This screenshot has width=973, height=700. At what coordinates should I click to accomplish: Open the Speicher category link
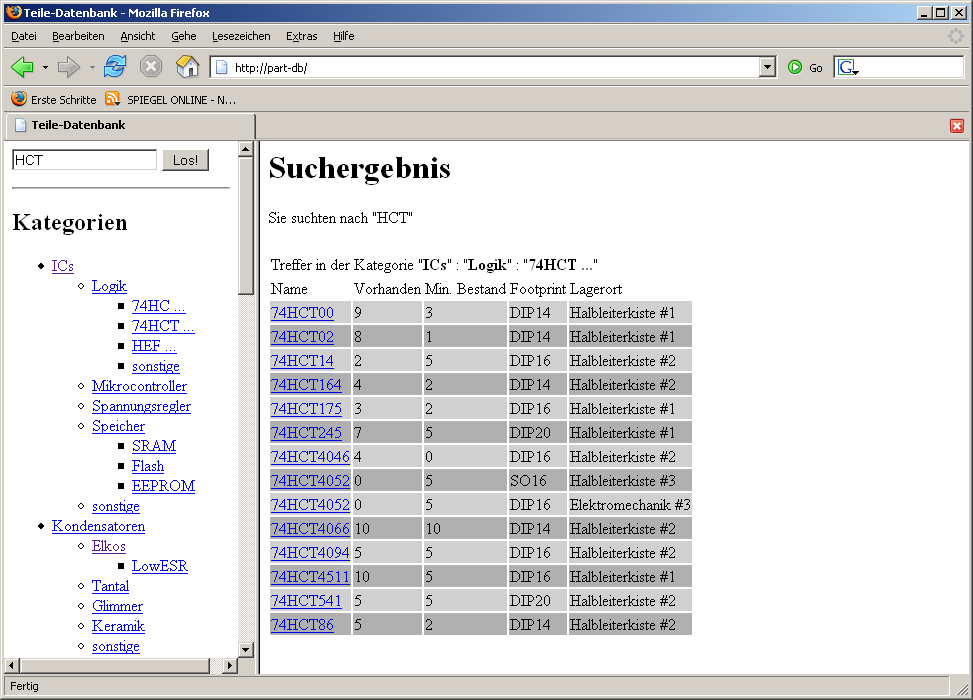pos(118,426)
